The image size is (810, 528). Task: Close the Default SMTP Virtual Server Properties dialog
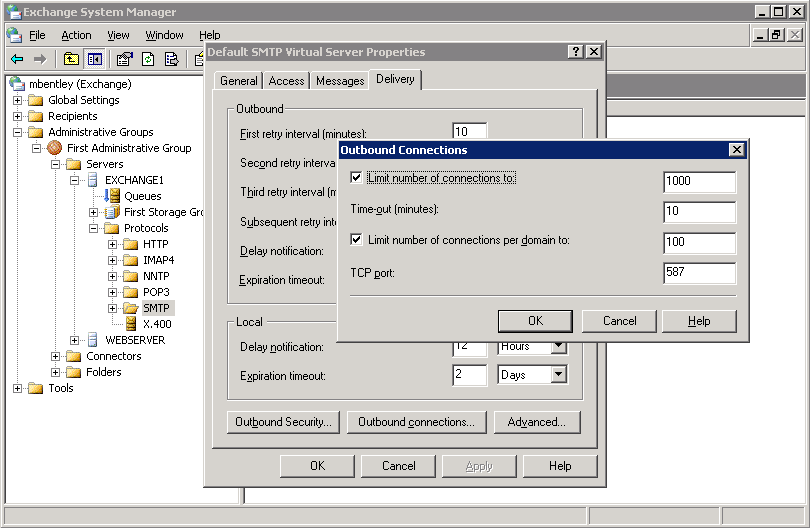(x=594, y=52)
